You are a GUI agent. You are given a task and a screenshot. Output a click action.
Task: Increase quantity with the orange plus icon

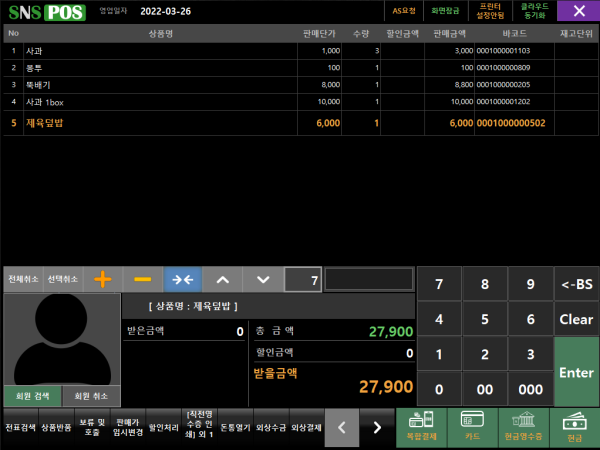coord(101,280)
